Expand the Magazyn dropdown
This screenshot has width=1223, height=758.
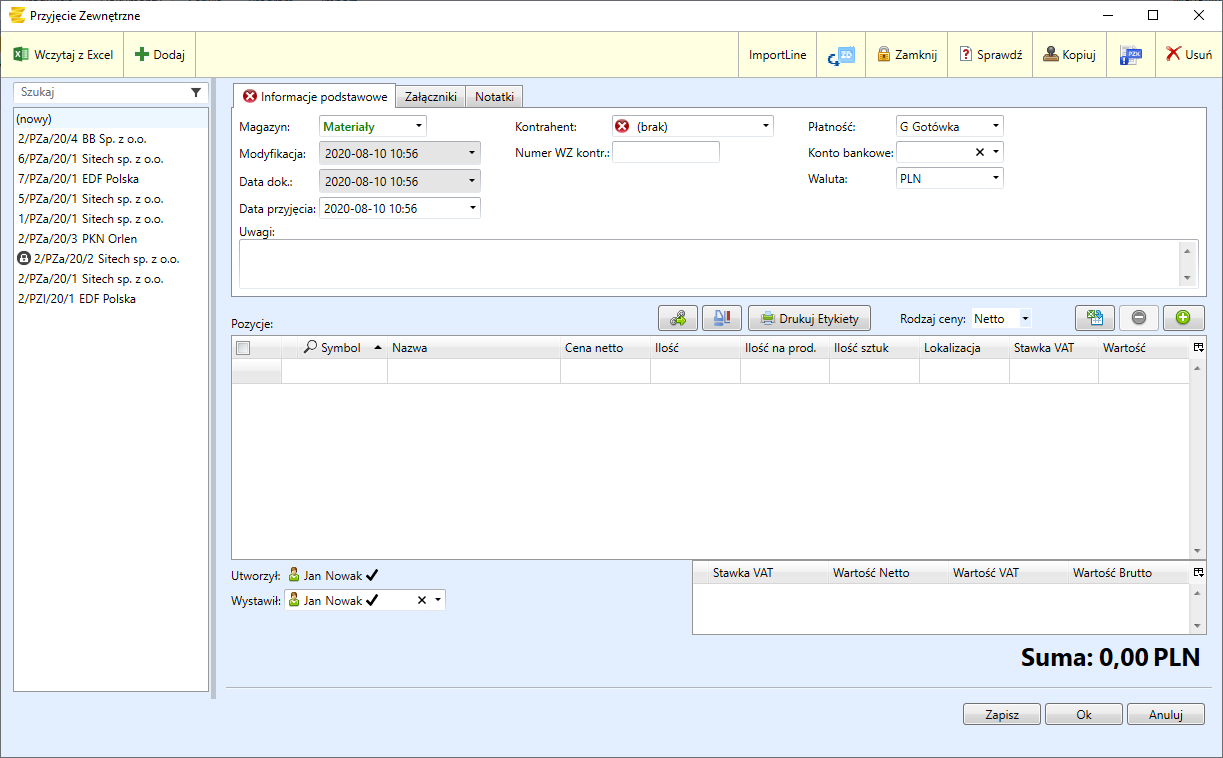(x=418, y=126)
